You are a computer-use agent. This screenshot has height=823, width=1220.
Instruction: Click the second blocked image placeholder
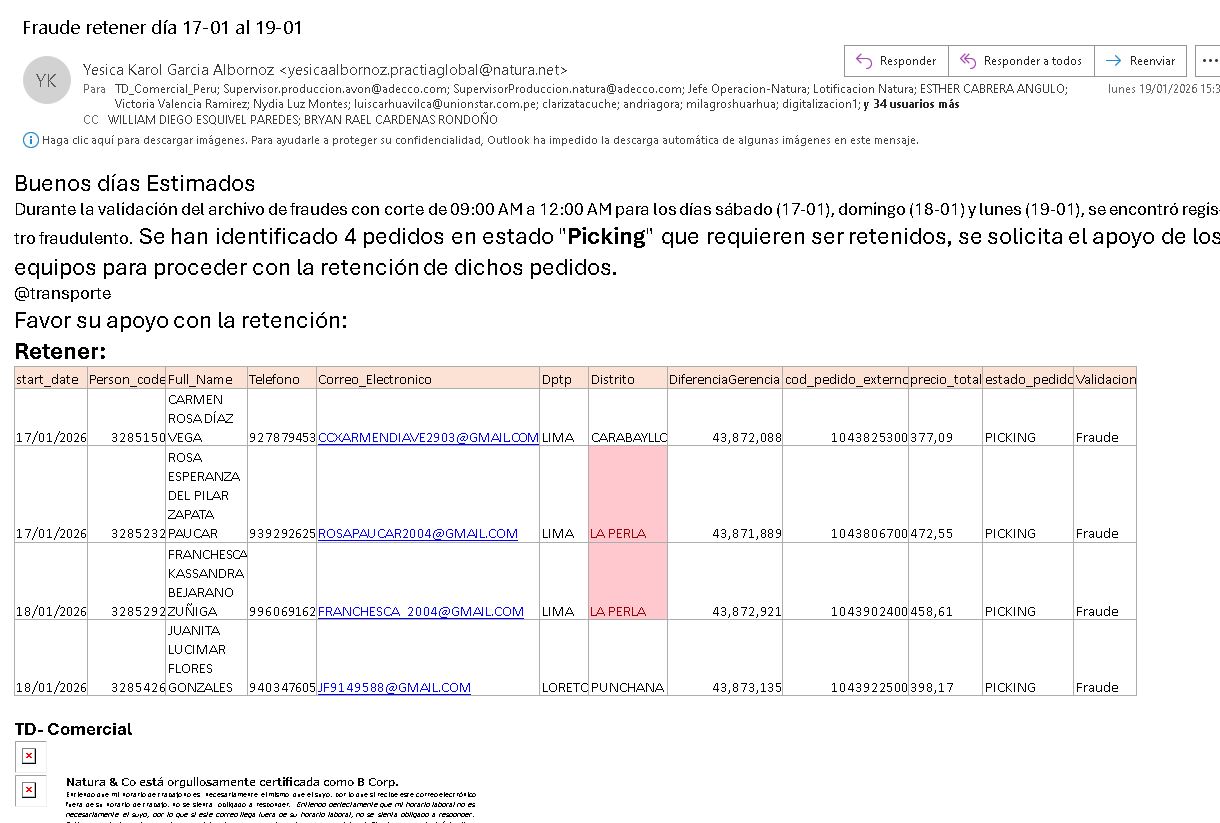coord(29,791)
